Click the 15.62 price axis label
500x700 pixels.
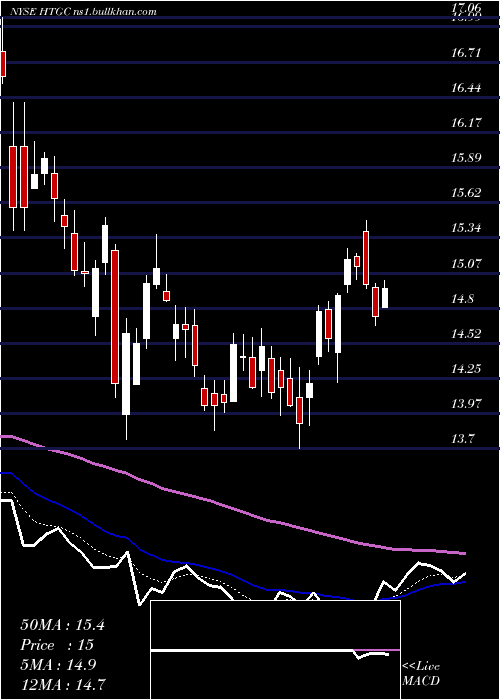466,193
